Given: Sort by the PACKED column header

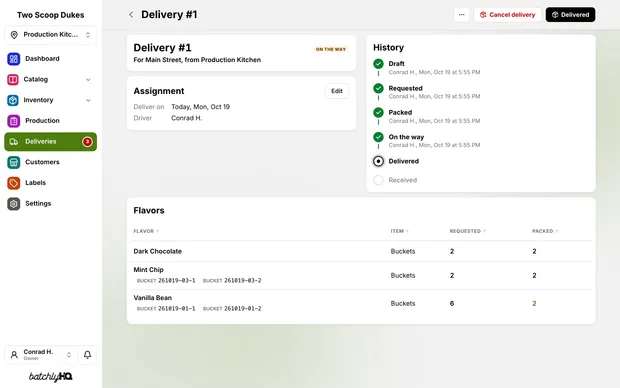Looking at the screenshot, I should point(545,231).
